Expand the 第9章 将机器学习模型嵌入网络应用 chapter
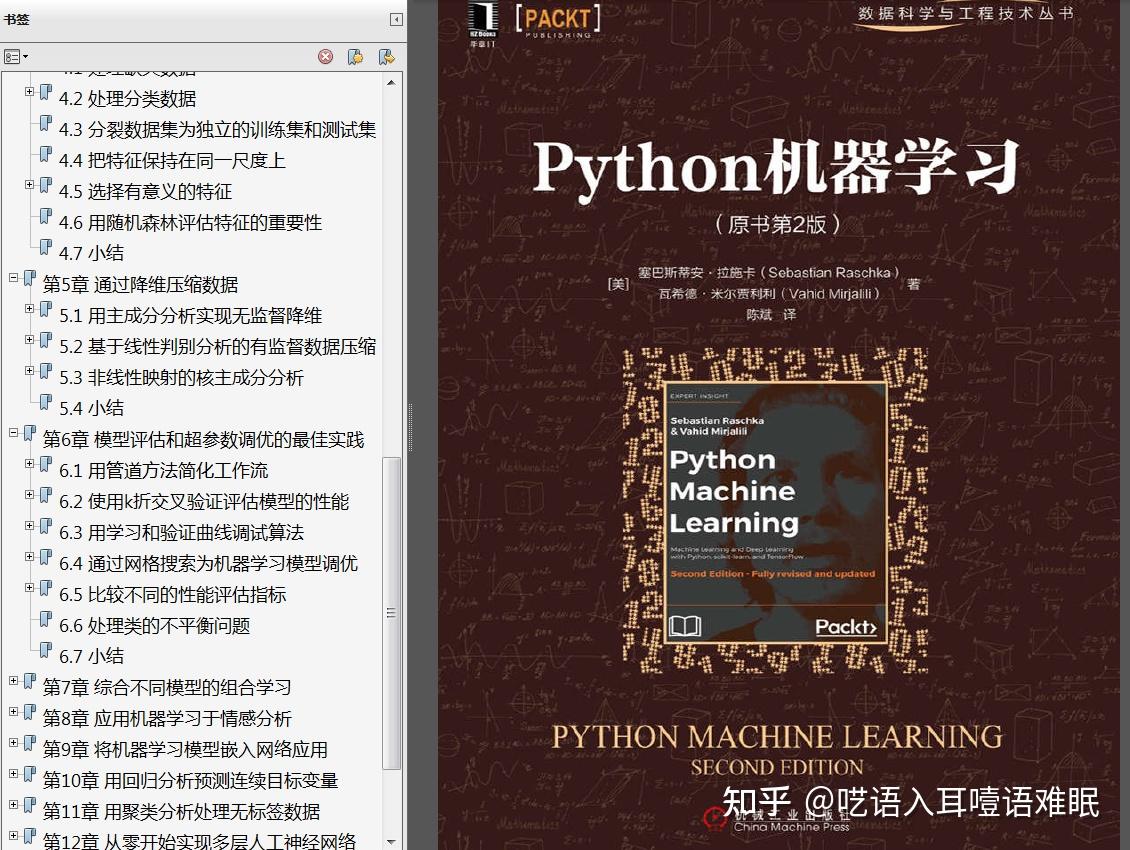The image size is (1130, 850). 13,743
